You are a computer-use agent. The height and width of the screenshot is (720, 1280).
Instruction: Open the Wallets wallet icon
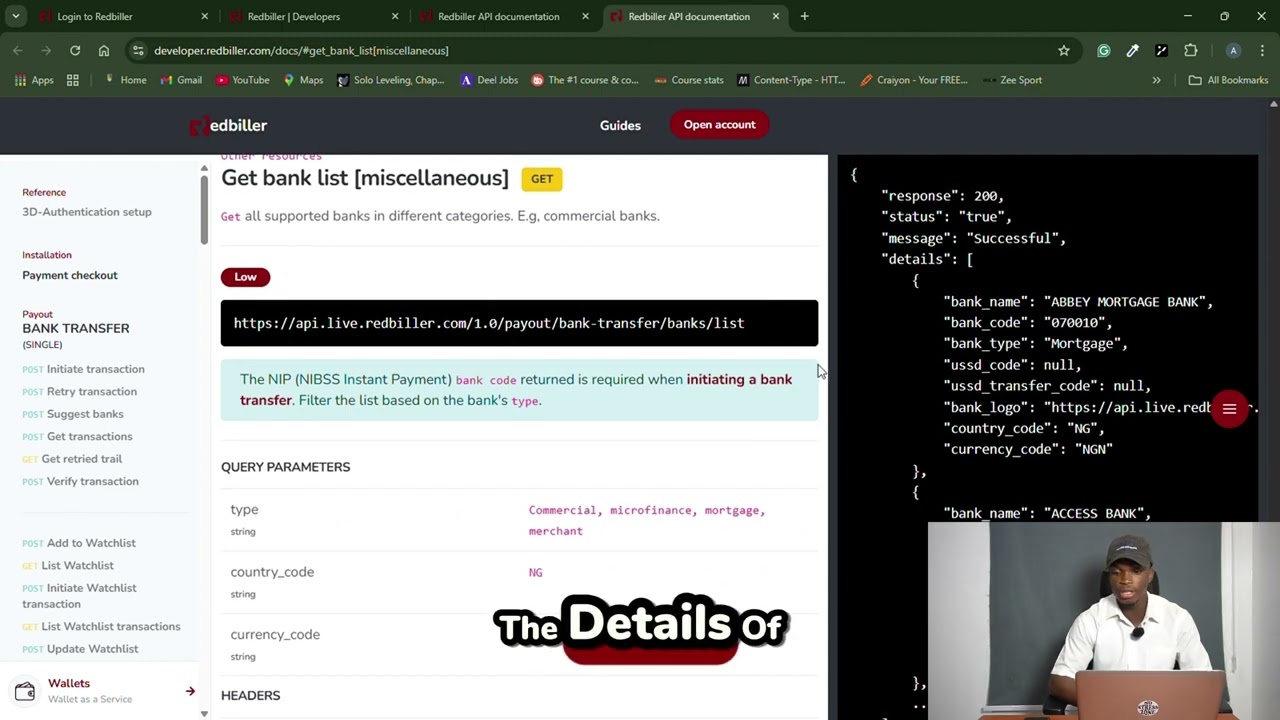25,691
